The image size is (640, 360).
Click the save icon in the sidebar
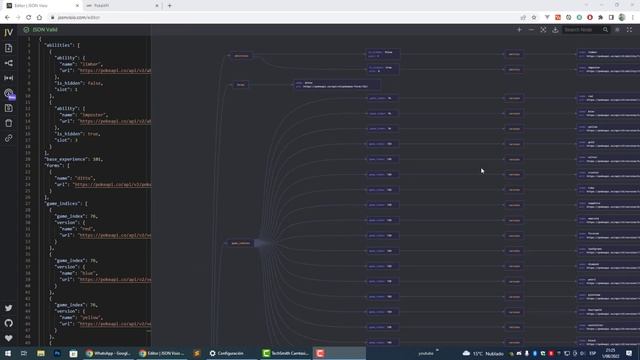pyautogui.click(x=9, y=108)
